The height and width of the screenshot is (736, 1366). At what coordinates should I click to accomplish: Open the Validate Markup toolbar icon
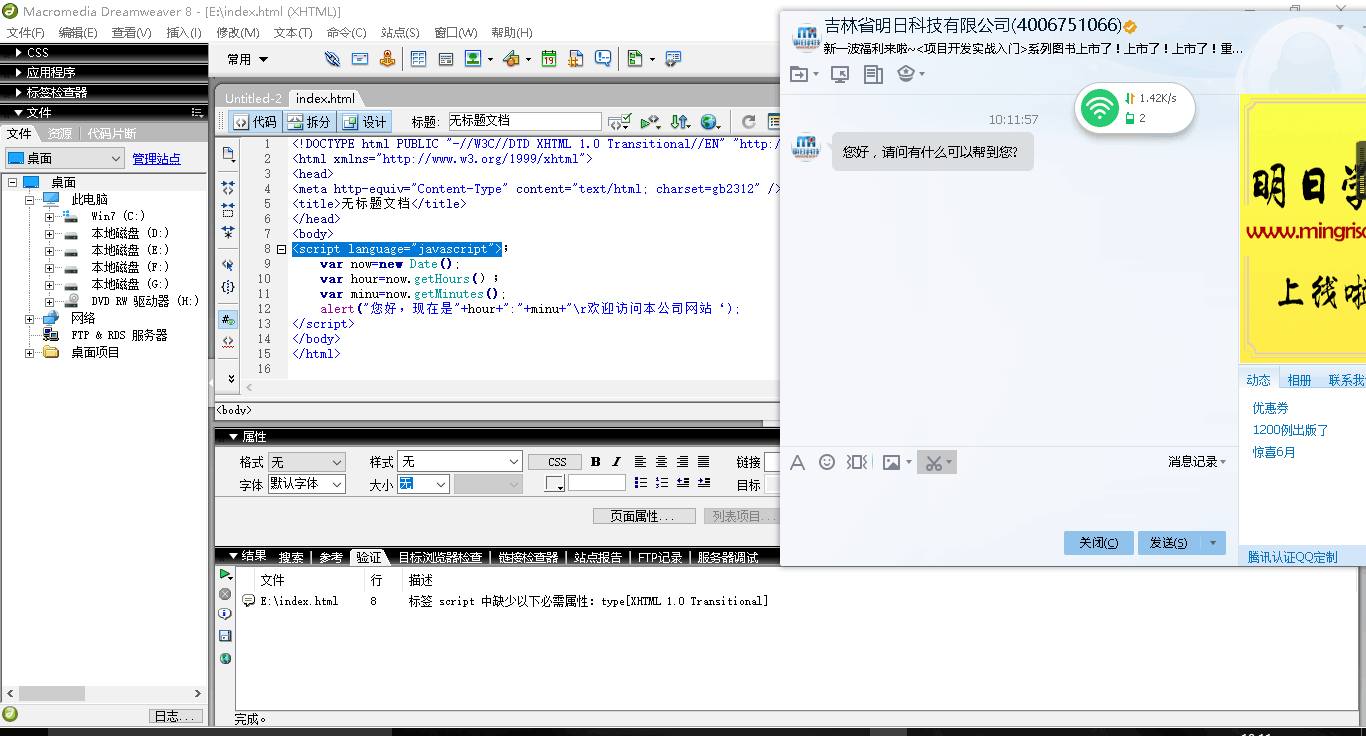[620, 122]
